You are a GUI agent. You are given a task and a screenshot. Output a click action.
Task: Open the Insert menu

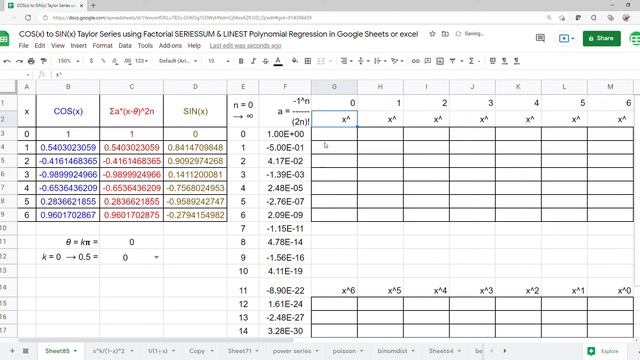pyautogui.click(x=78, y=45)
